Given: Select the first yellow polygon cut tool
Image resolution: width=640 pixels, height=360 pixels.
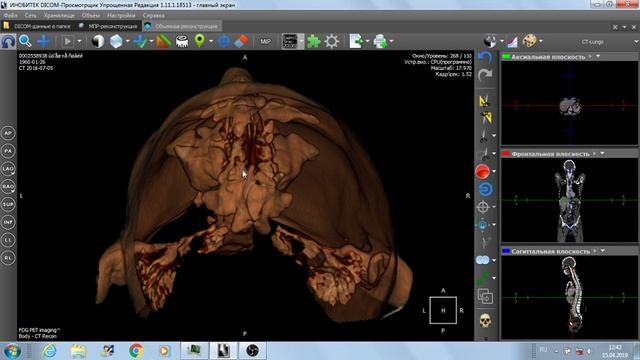Looking at the screenshot, I should [484, 100].
